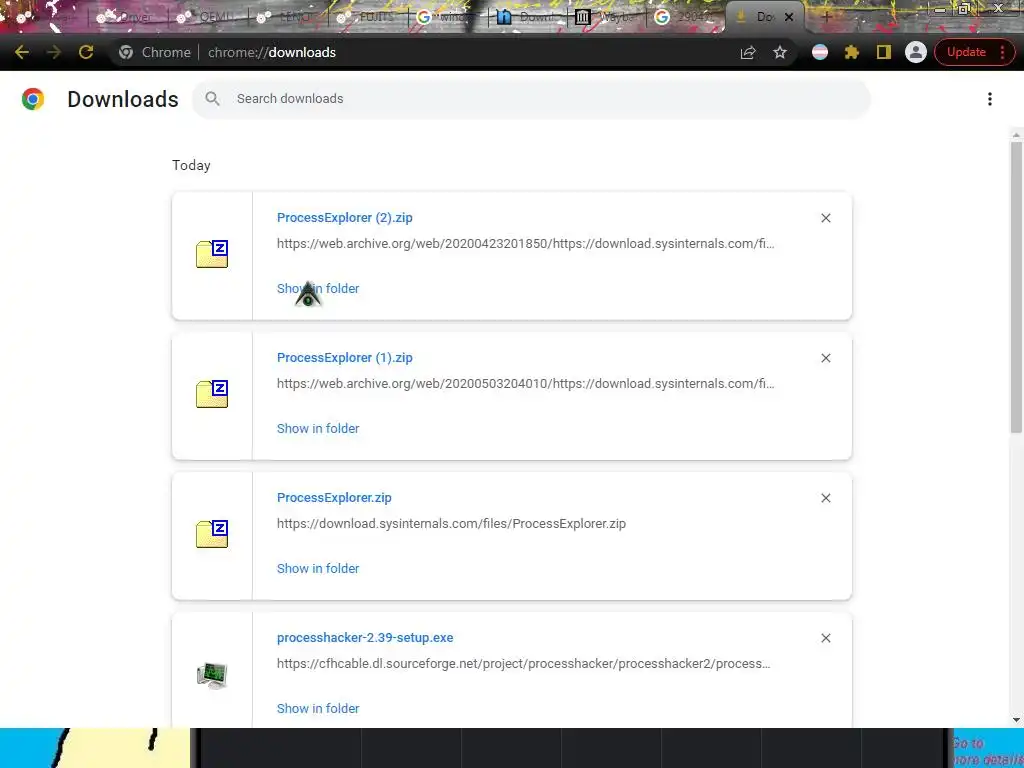Show processhacker-2.39-setup.exe in folder
Screen dimensions: 1024x768
pyautogui.click(x=317, y=709)
